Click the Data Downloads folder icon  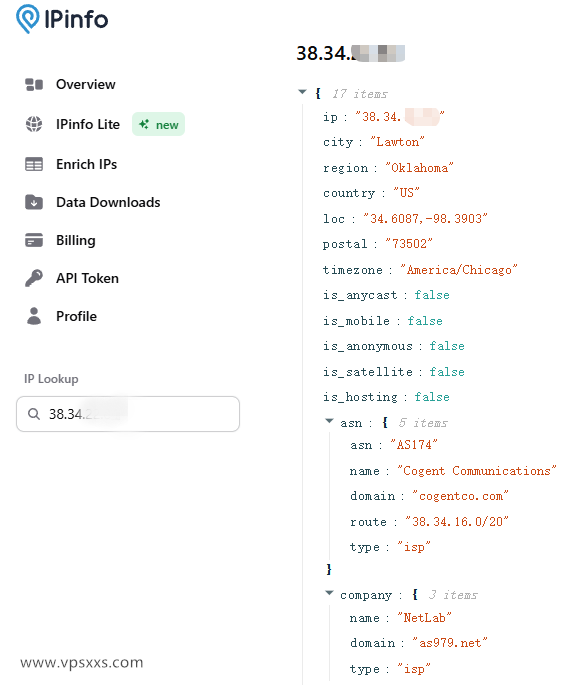34,202
